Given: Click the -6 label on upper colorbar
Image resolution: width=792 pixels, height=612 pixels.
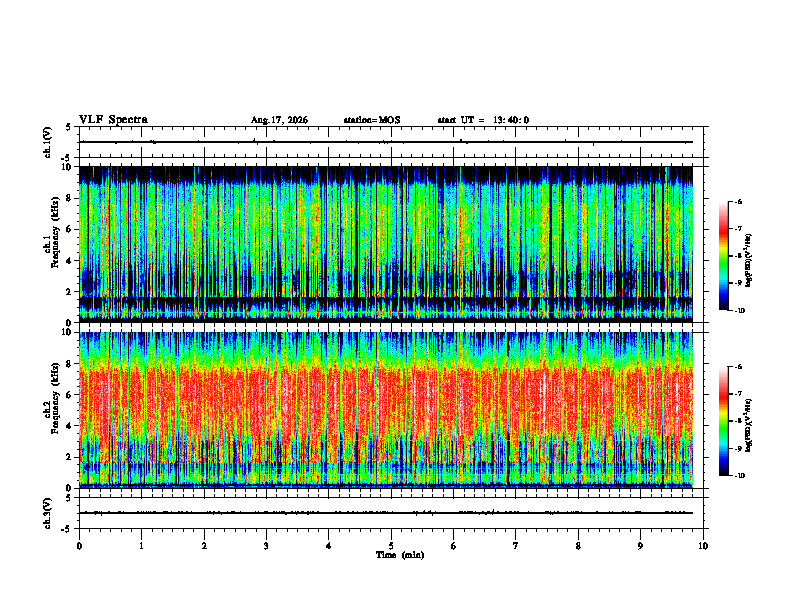Looking at the screenshot, I should point(739,202).
